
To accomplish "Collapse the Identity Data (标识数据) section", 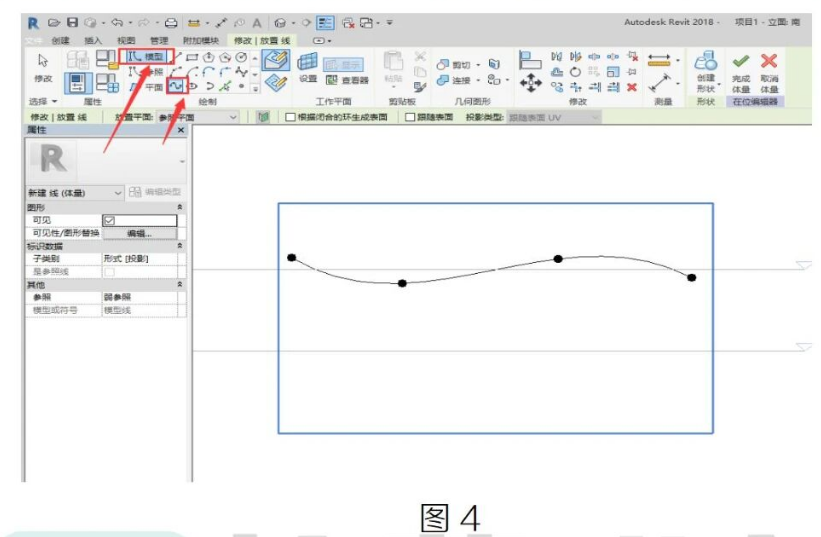I will tap(180, 245).
